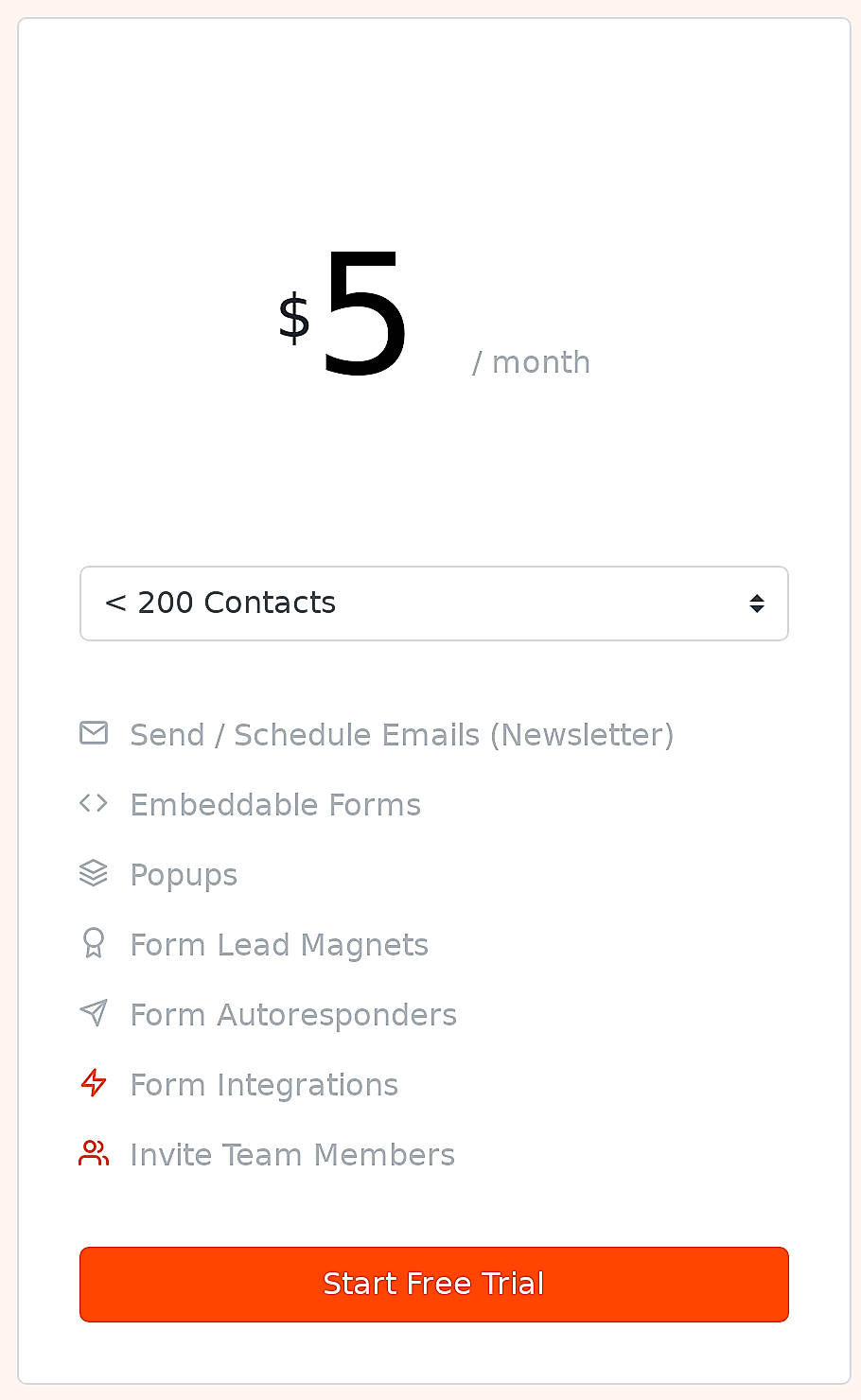Select the Embeddable Forms list item
Screen dimensions: 861x1400
coord(275,804)
